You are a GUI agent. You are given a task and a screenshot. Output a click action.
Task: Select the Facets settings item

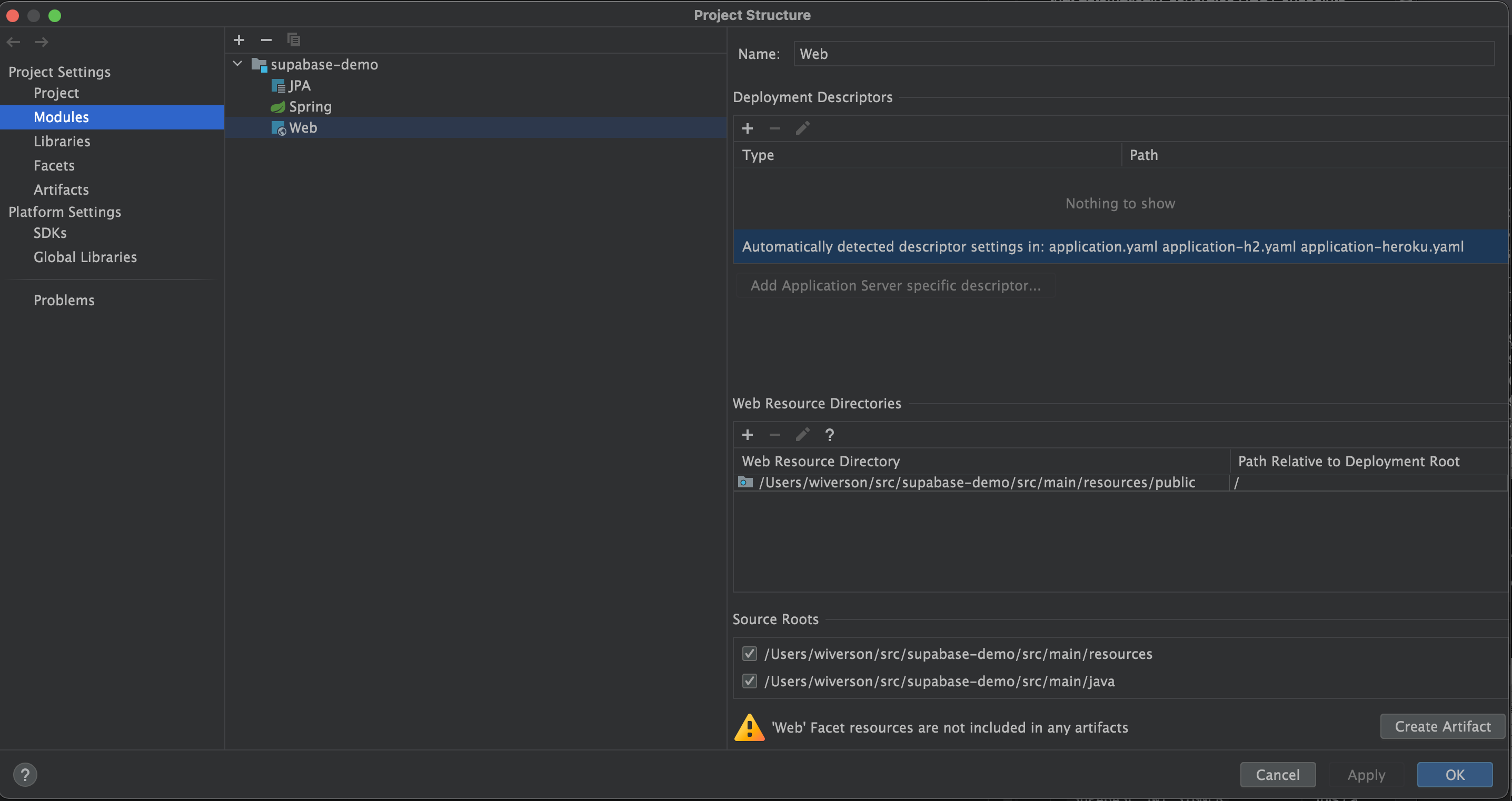52,165
